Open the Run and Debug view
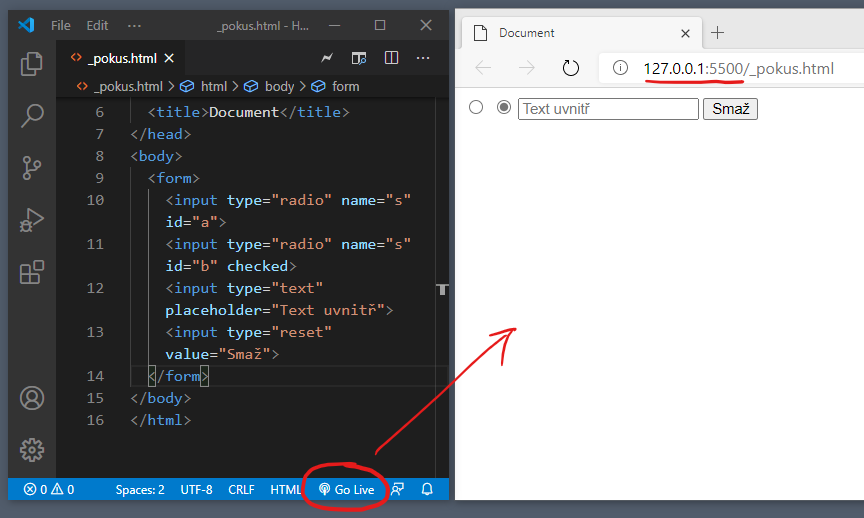 point(31,220)
